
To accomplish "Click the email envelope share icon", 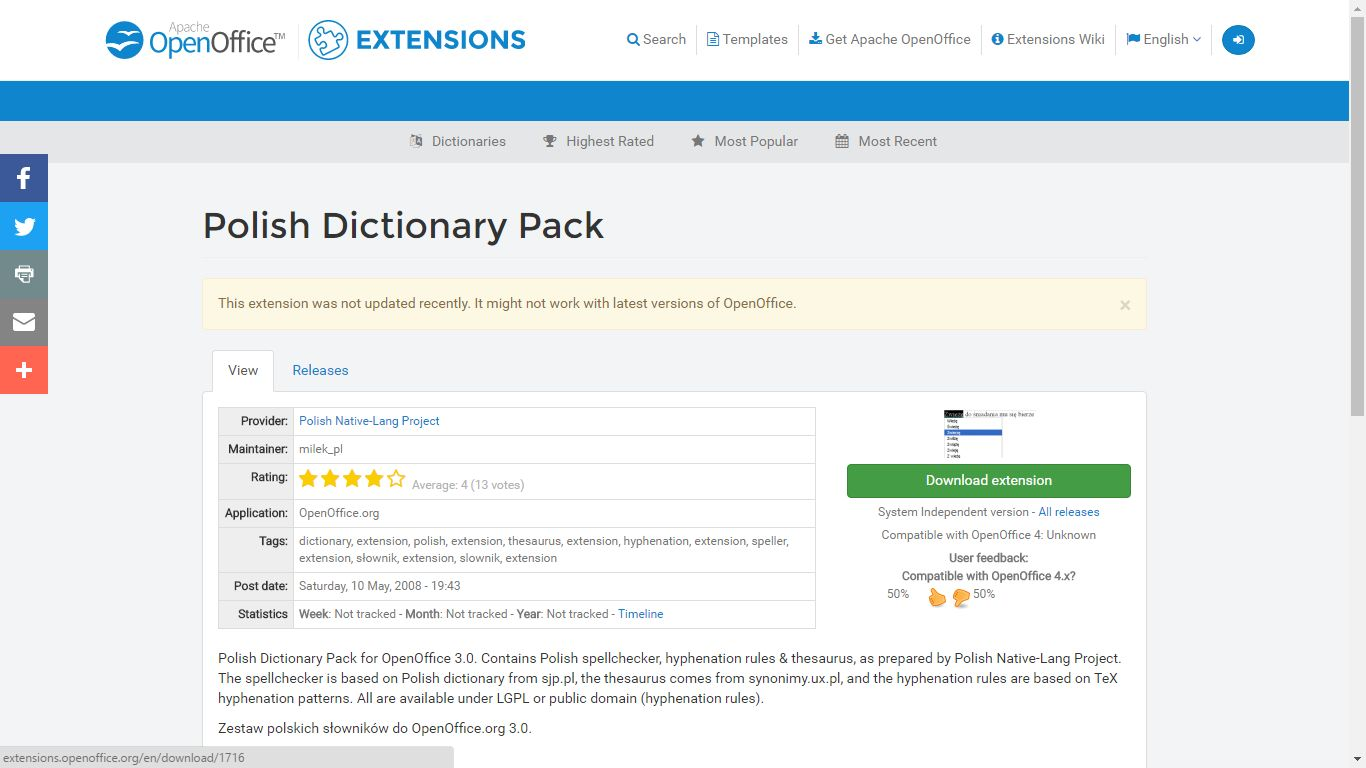I will click(24, 322).
